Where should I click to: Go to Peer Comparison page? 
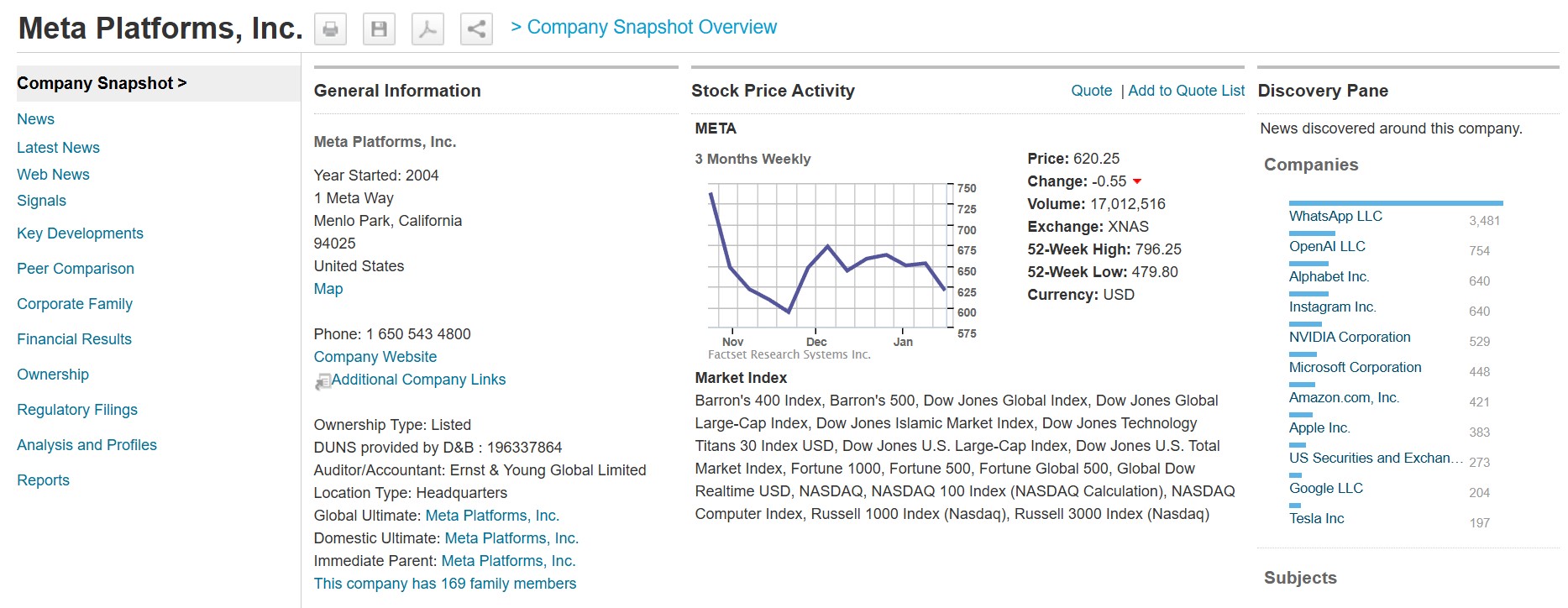coord(76,269)
